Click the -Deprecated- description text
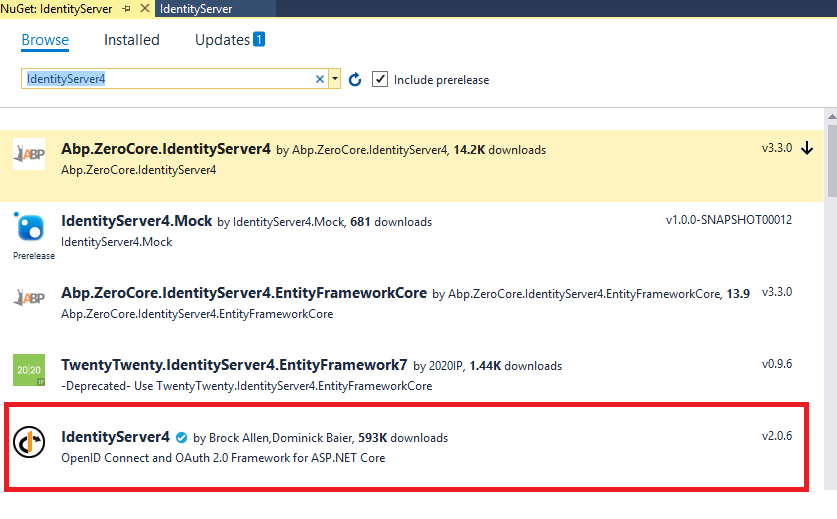Screen dimensions: 837x519 (x=247, y=386)
